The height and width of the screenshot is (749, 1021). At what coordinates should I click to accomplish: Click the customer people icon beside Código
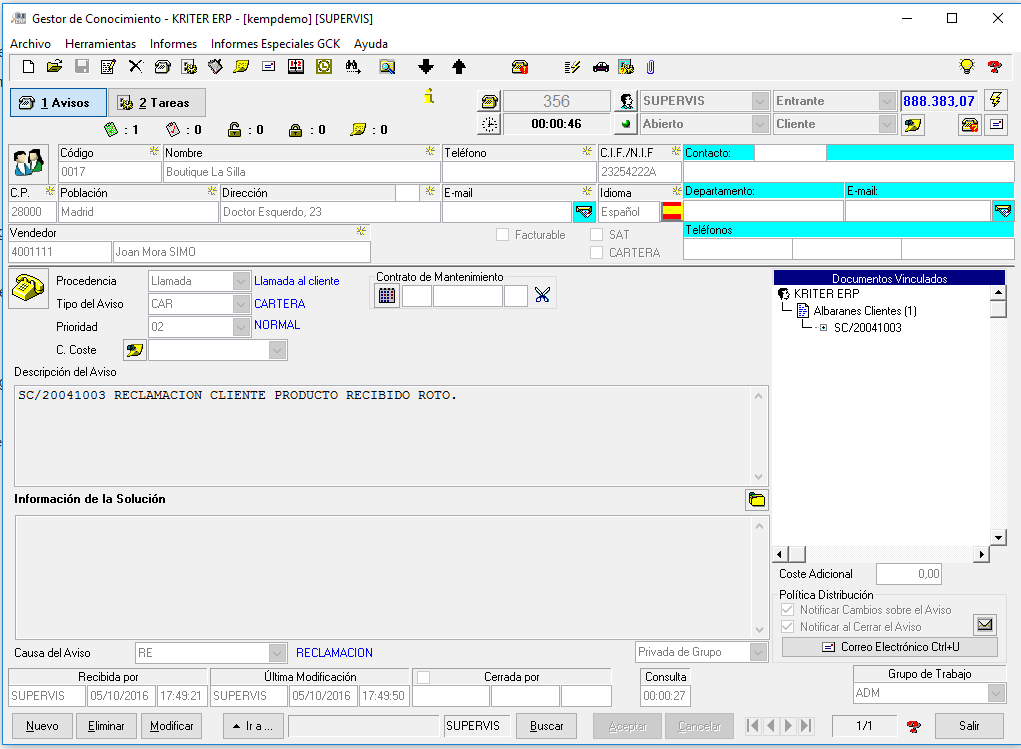point(29,163)
